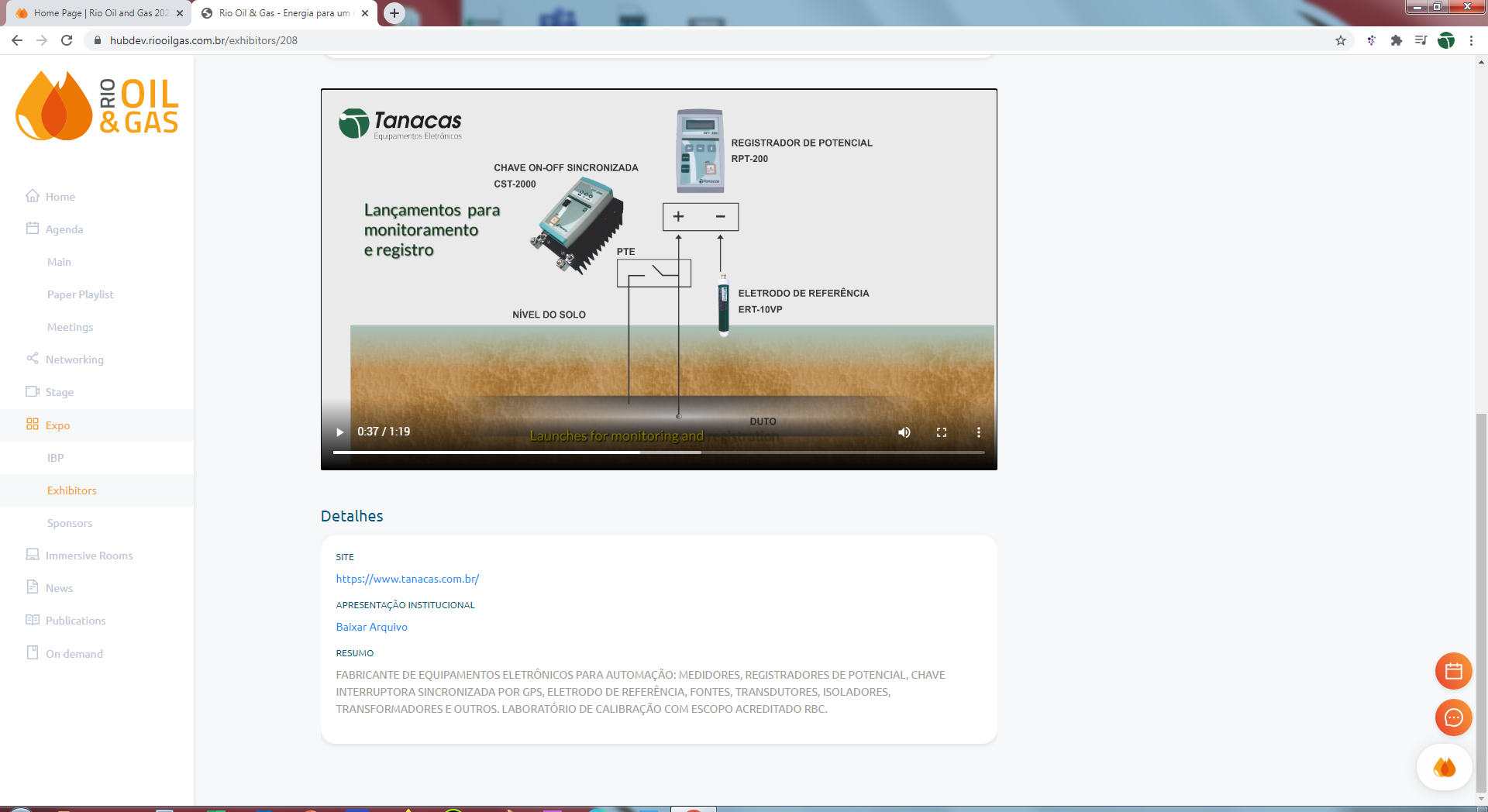Go to Stage section

(x=59, y=392)
